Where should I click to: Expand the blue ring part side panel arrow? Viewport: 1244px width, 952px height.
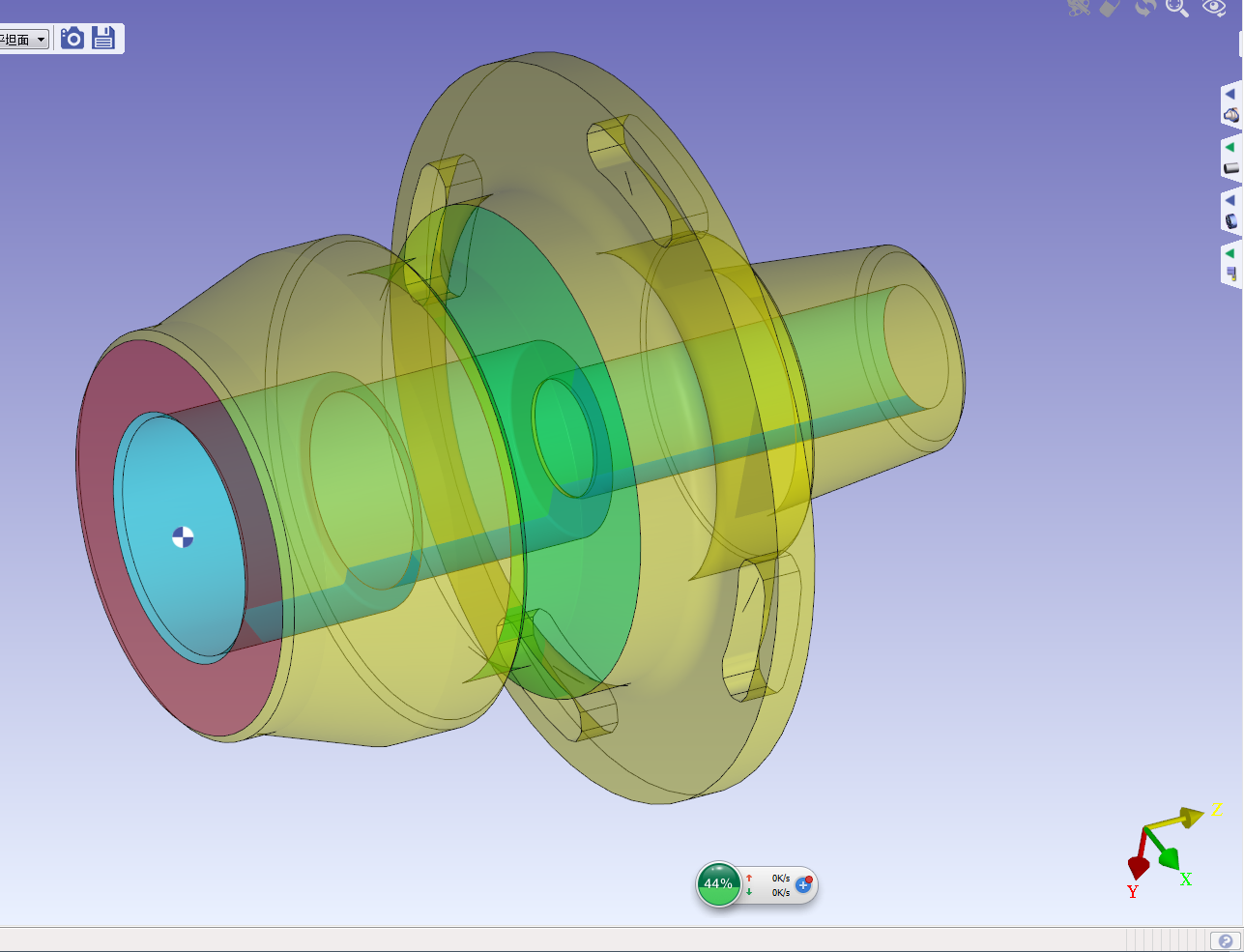coord(1230,201)
